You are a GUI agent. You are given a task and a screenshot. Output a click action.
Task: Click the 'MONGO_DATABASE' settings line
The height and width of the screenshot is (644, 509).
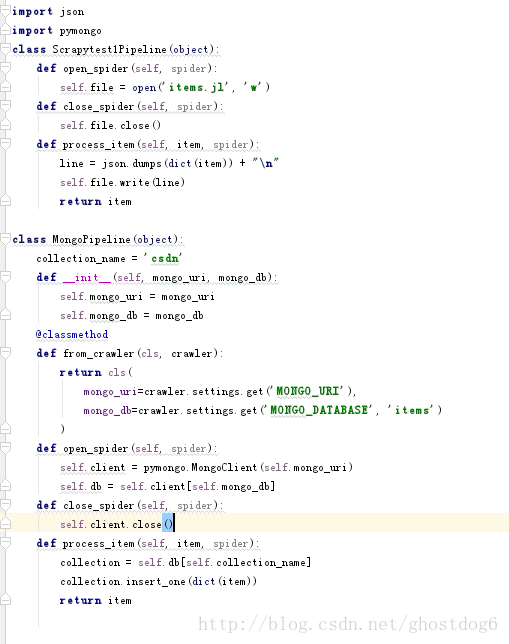click(x=263, y=410)
